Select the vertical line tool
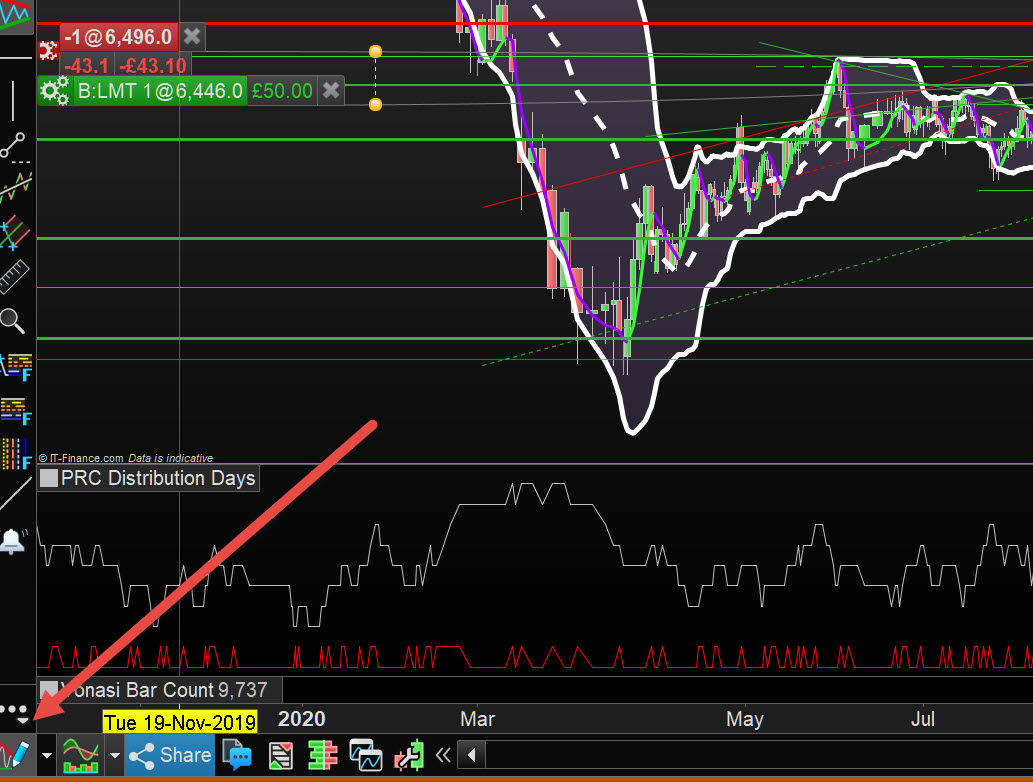This screenshot has width=1033, height=782. (13, 101)
